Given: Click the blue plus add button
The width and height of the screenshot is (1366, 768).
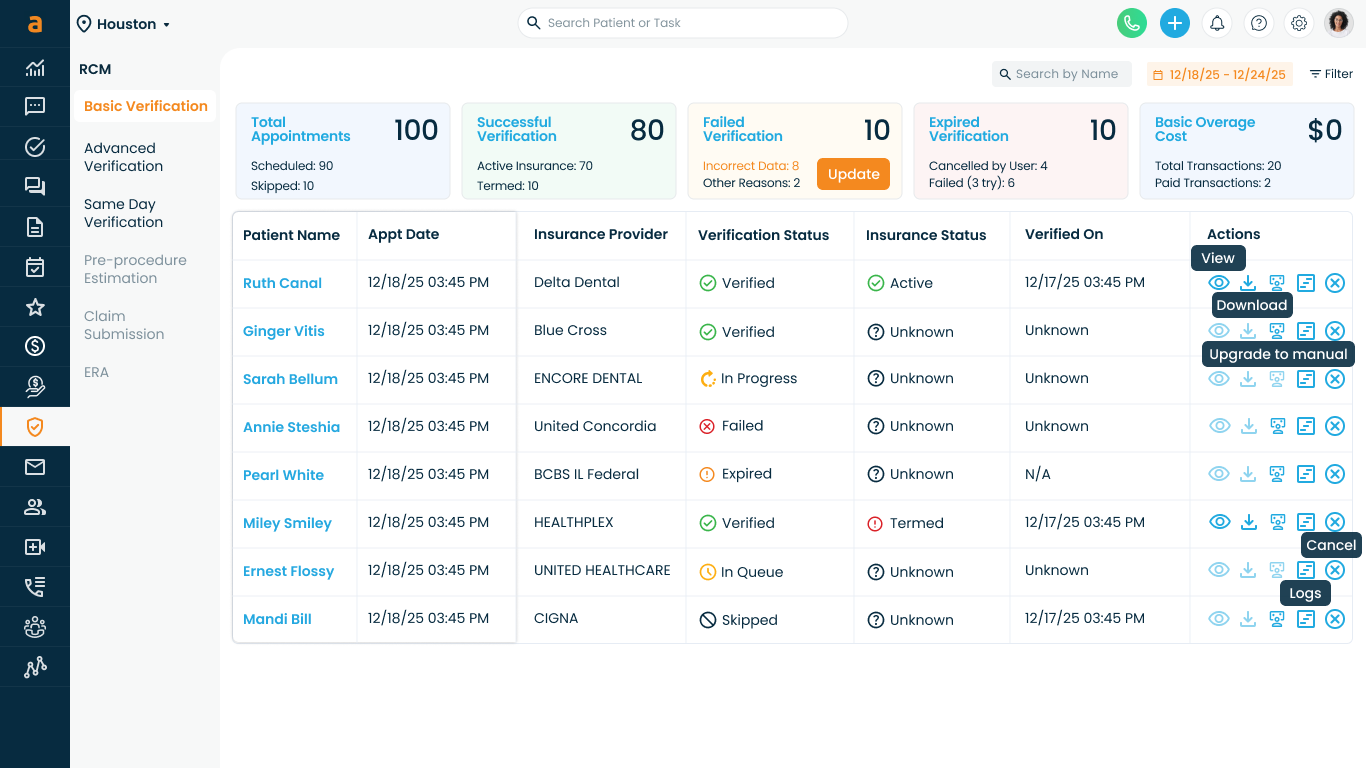Looking at the screenshot, I should tap(1175, 23).
